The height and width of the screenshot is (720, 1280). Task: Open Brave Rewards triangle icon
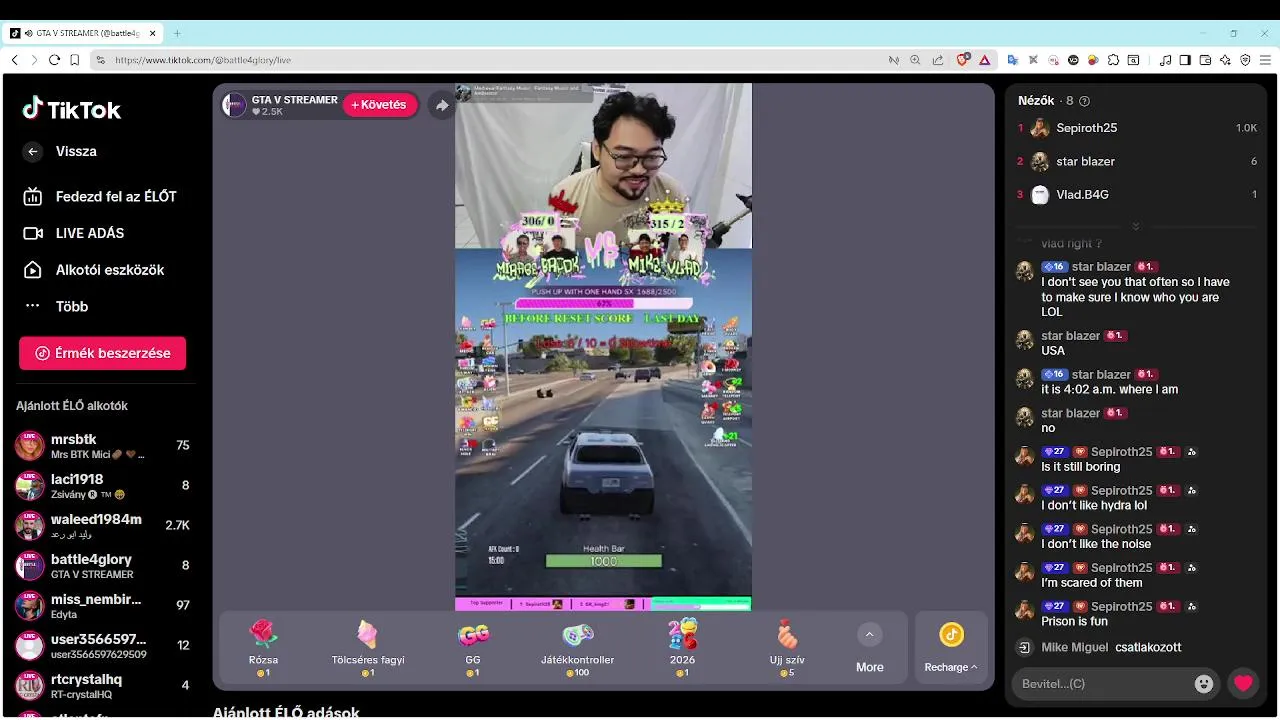point(984,60)
